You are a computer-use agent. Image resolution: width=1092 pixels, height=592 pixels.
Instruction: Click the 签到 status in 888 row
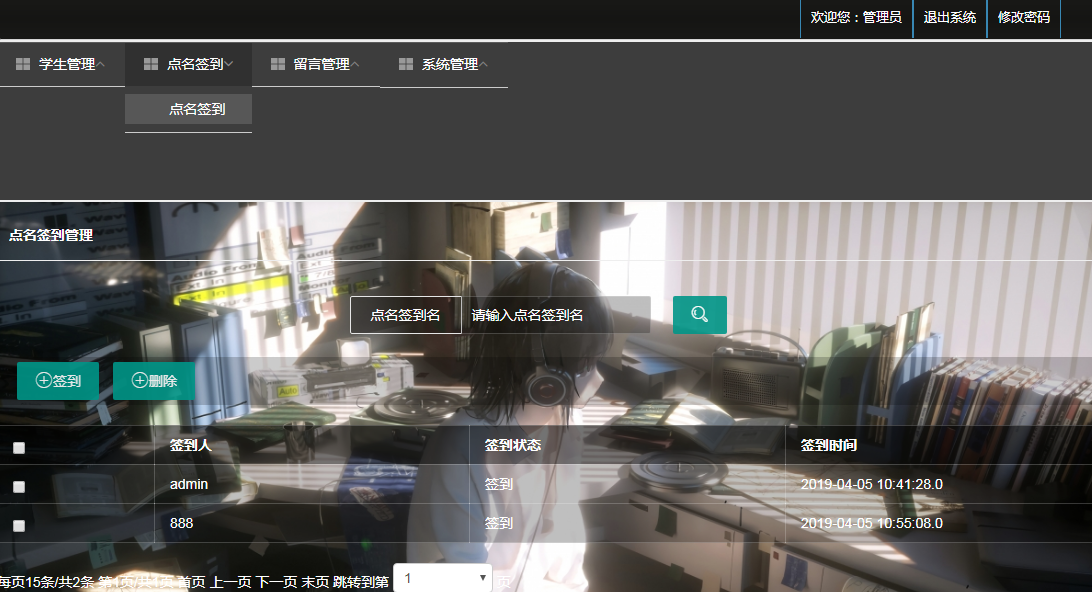pos(499,523)
